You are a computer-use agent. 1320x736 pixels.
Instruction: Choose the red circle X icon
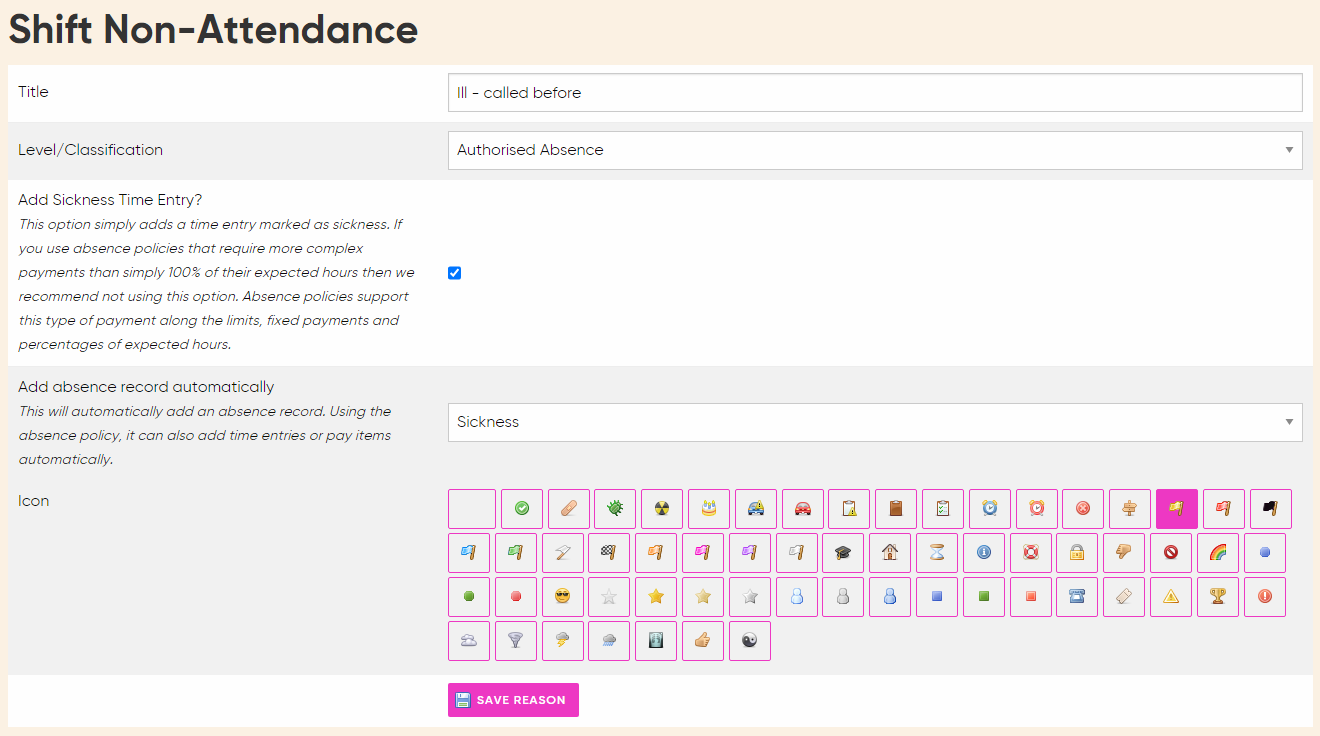(1083, 509)
